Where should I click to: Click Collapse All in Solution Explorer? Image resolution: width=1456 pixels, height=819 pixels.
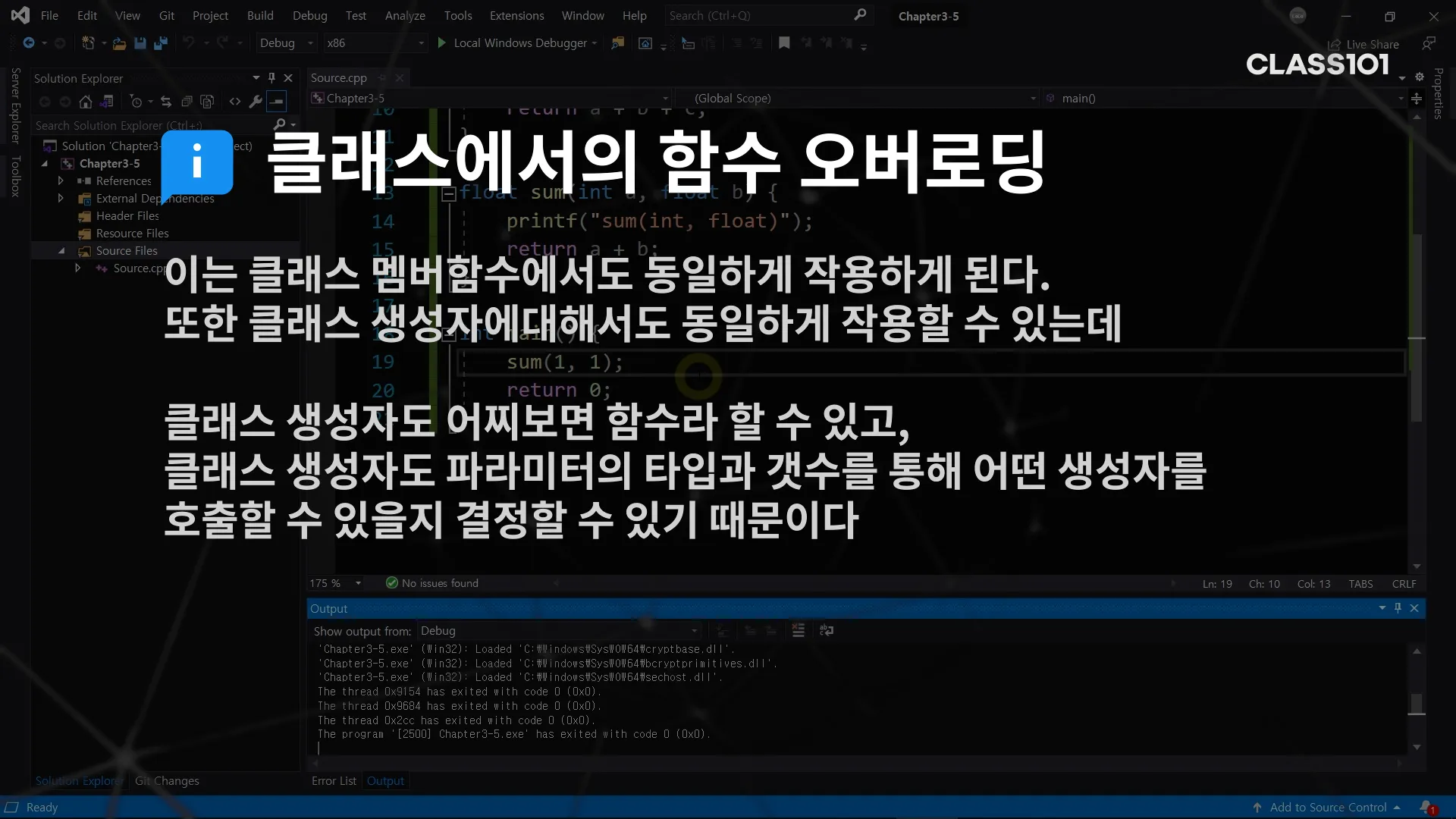tap(187, 102)
